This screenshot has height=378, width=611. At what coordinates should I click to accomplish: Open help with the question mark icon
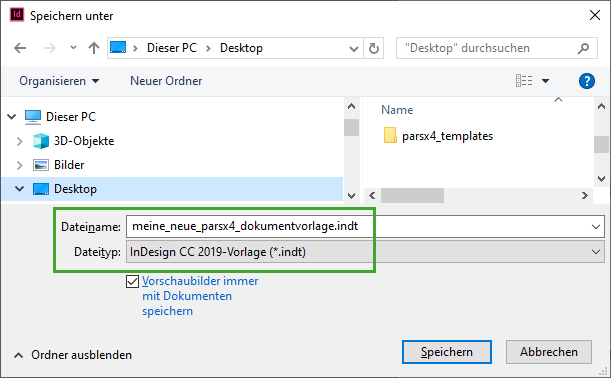pyautogui.click(x=586, y=81)
